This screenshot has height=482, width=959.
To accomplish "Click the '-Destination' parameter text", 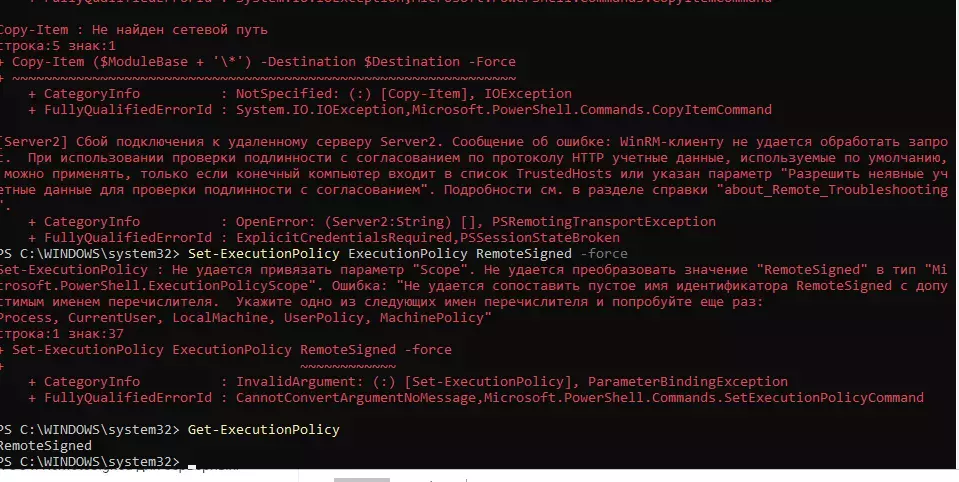I will pos(308,61).
